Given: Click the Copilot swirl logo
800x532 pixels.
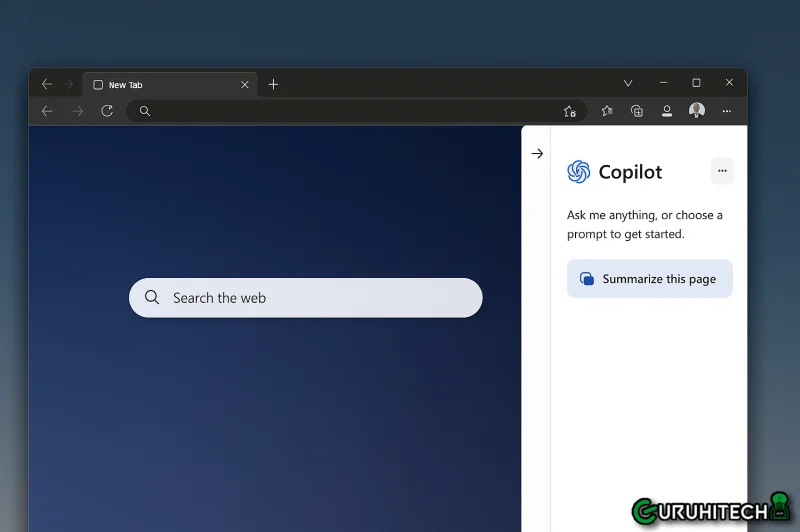Looking at the screenshot, I should click(x=579, y=172).
